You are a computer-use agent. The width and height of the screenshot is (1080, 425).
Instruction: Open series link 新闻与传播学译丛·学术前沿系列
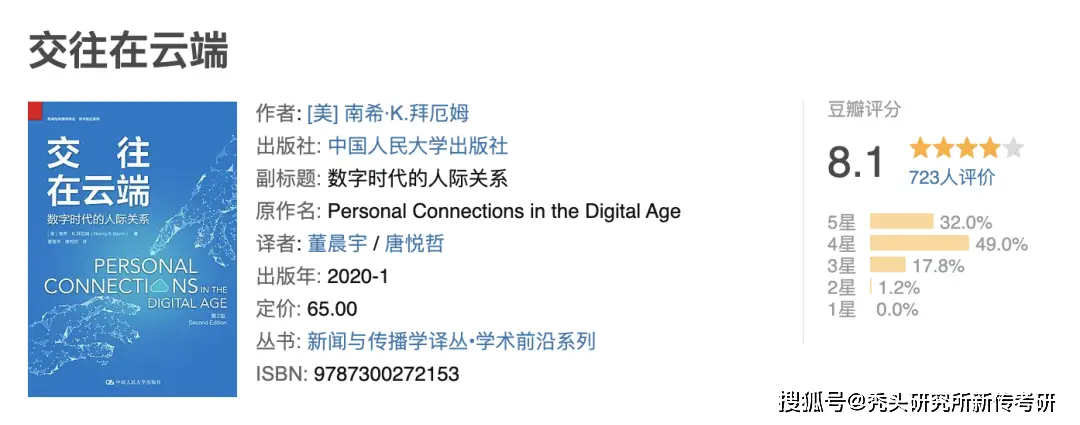[450, 341]
